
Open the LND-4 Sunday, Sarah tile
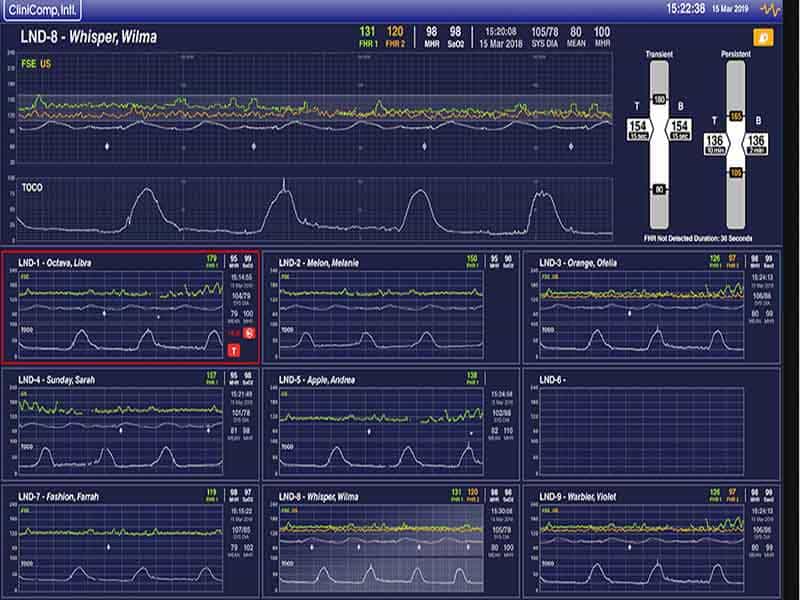(x=131, y=424)
